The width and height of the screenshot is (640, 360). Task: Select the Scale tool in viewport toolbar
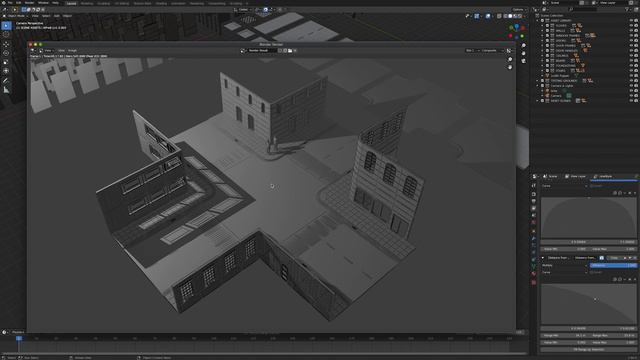(x=6, y=62)
